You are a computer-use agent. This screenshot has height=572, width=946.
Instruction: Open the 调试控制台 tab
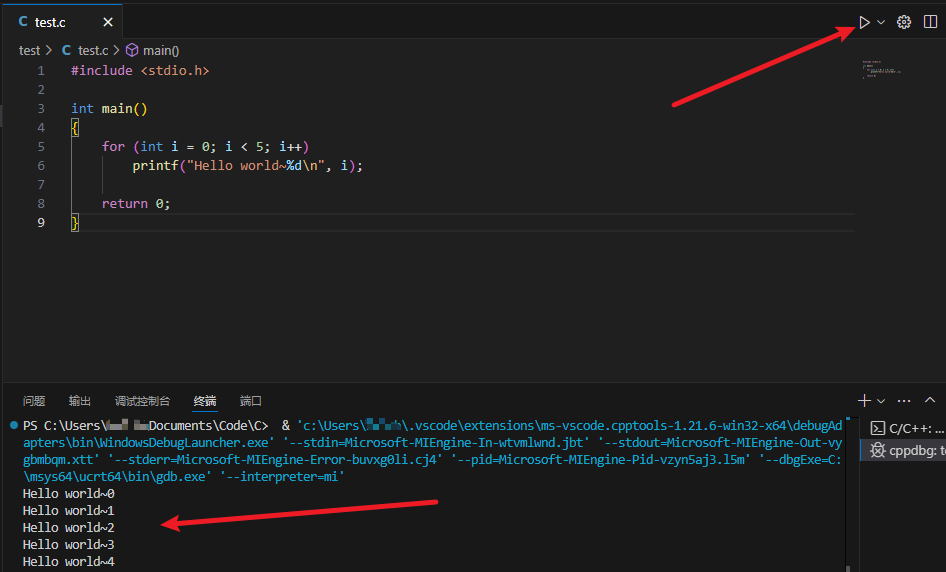coord(142,401)
